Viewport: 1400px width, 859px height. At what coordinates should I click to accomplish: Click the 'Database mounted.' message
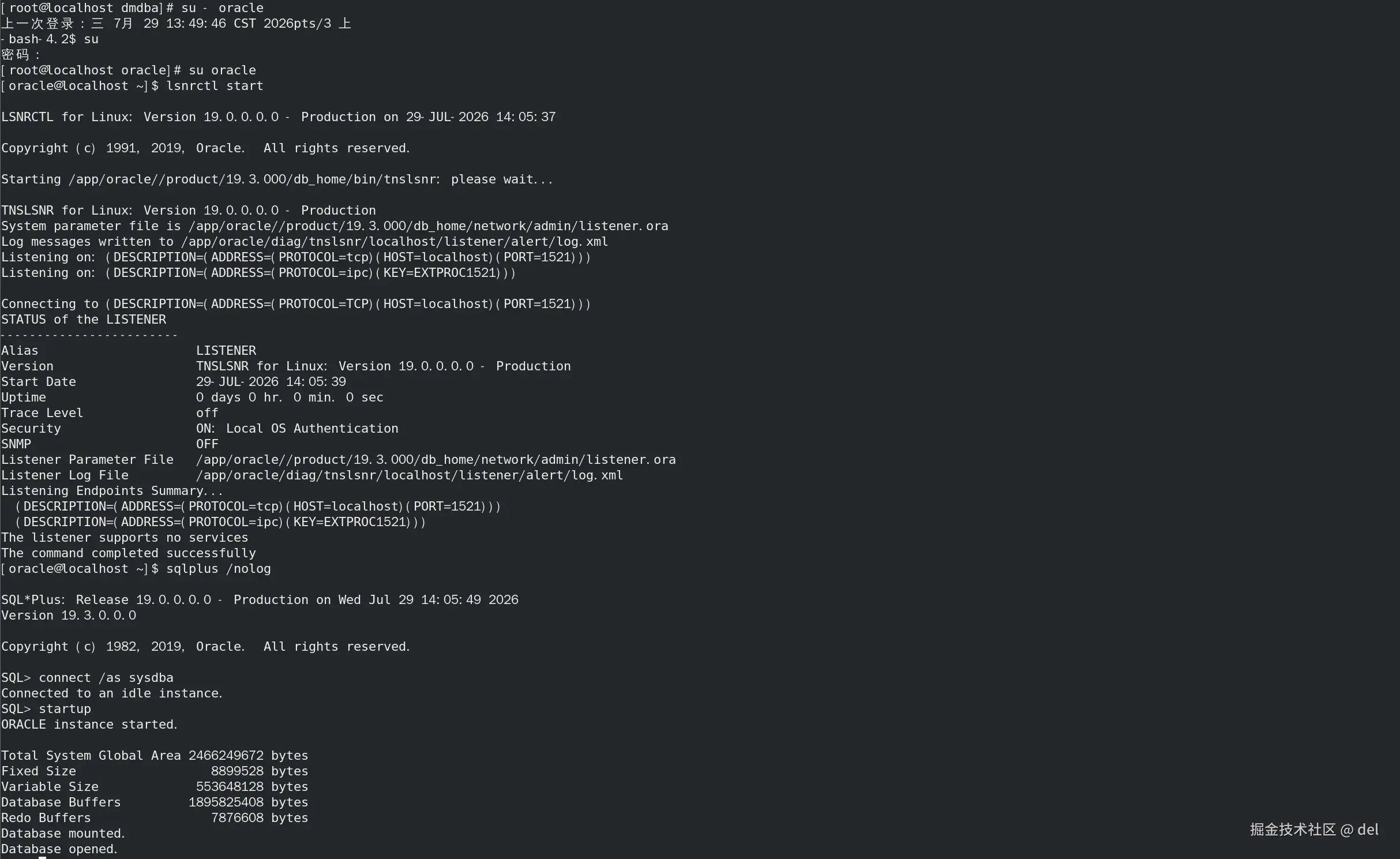(x=63, y=834)
